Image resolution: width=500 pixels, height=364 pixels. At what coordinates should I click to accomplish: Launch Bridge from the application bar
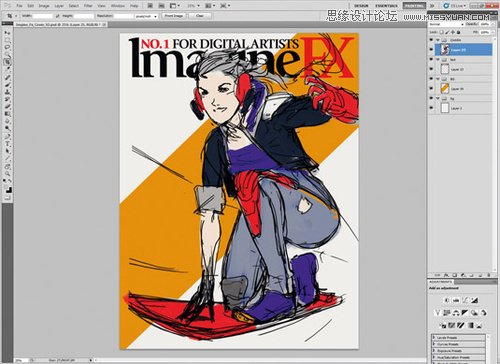pos(150,6)
